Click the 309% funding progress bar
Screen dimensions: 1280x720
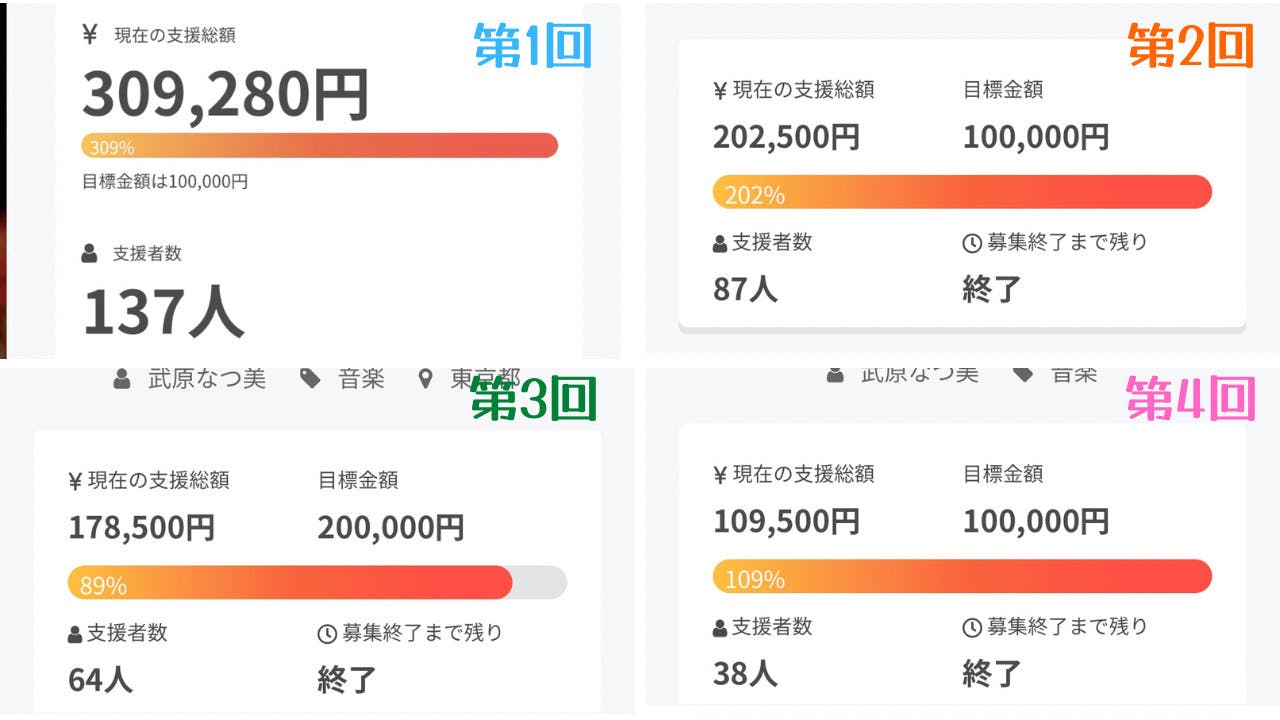(320, 146)
